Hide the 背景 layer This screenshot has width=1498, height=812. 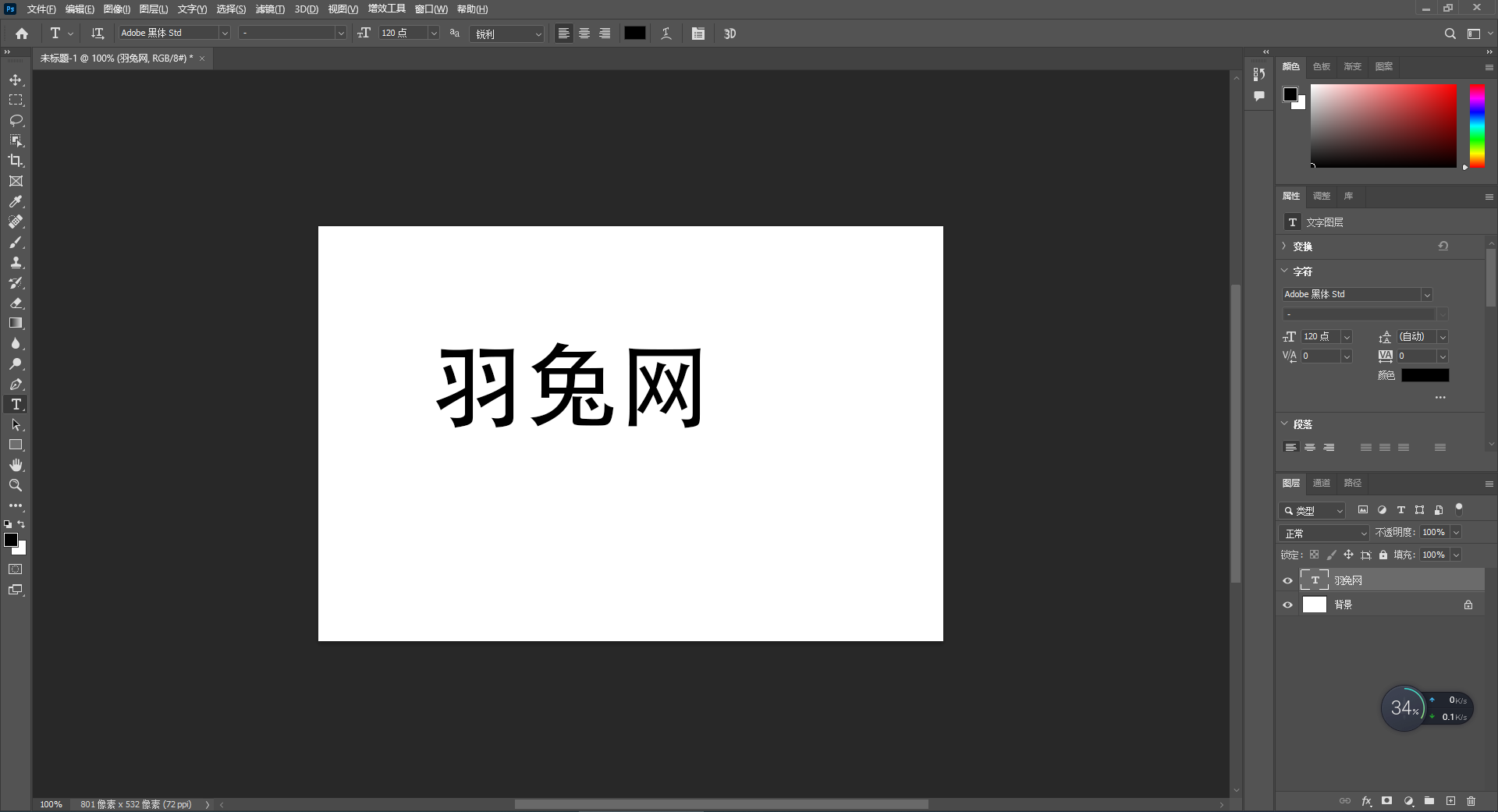[1287, 605]
